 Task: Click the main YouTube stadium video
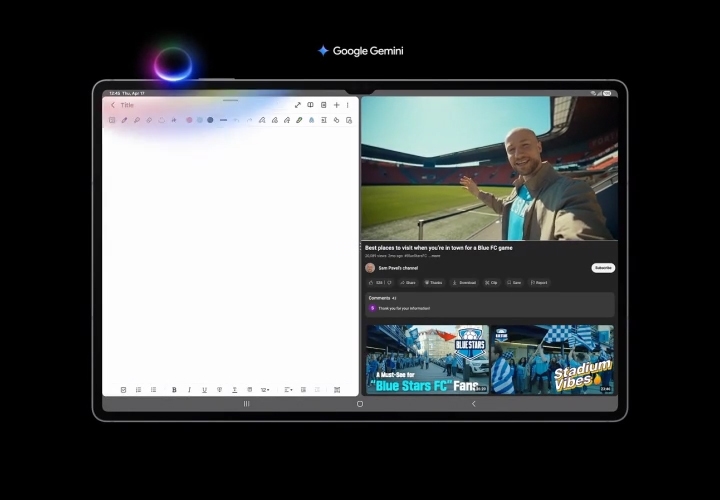pos(489,168)
